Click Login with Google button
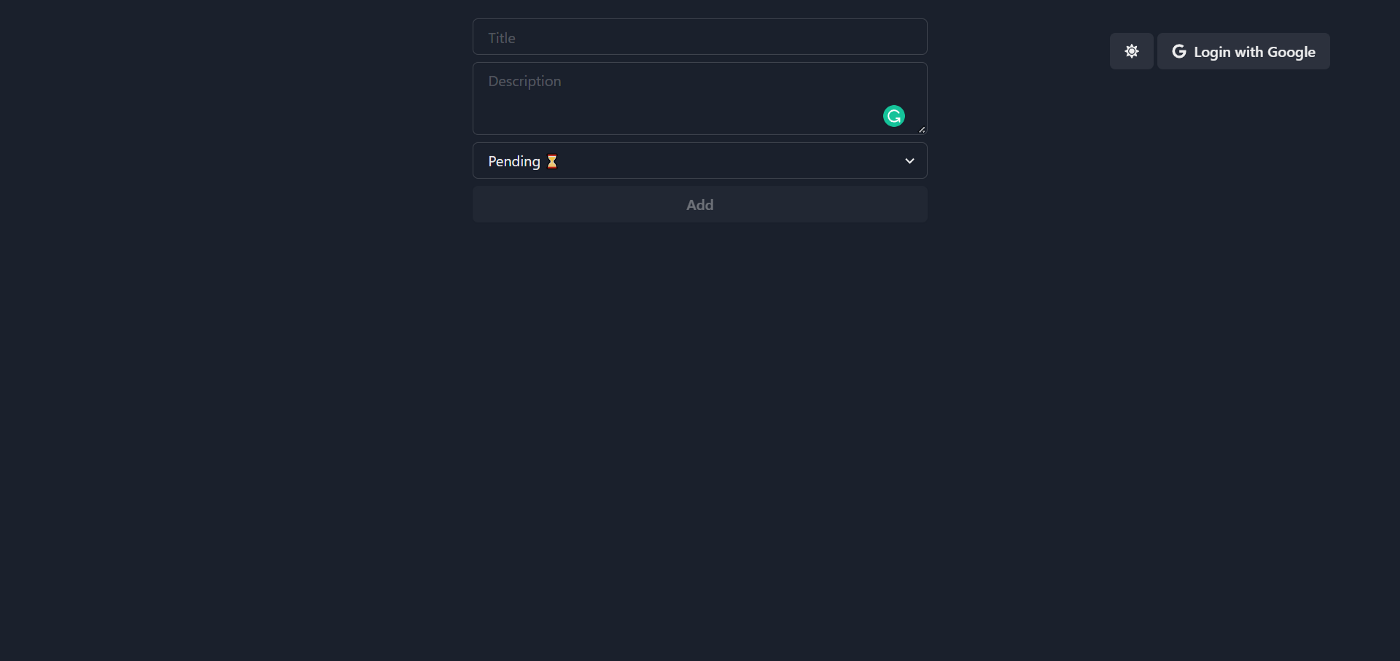Viewport: 1400px width, 661px height. pos(1243,51)
